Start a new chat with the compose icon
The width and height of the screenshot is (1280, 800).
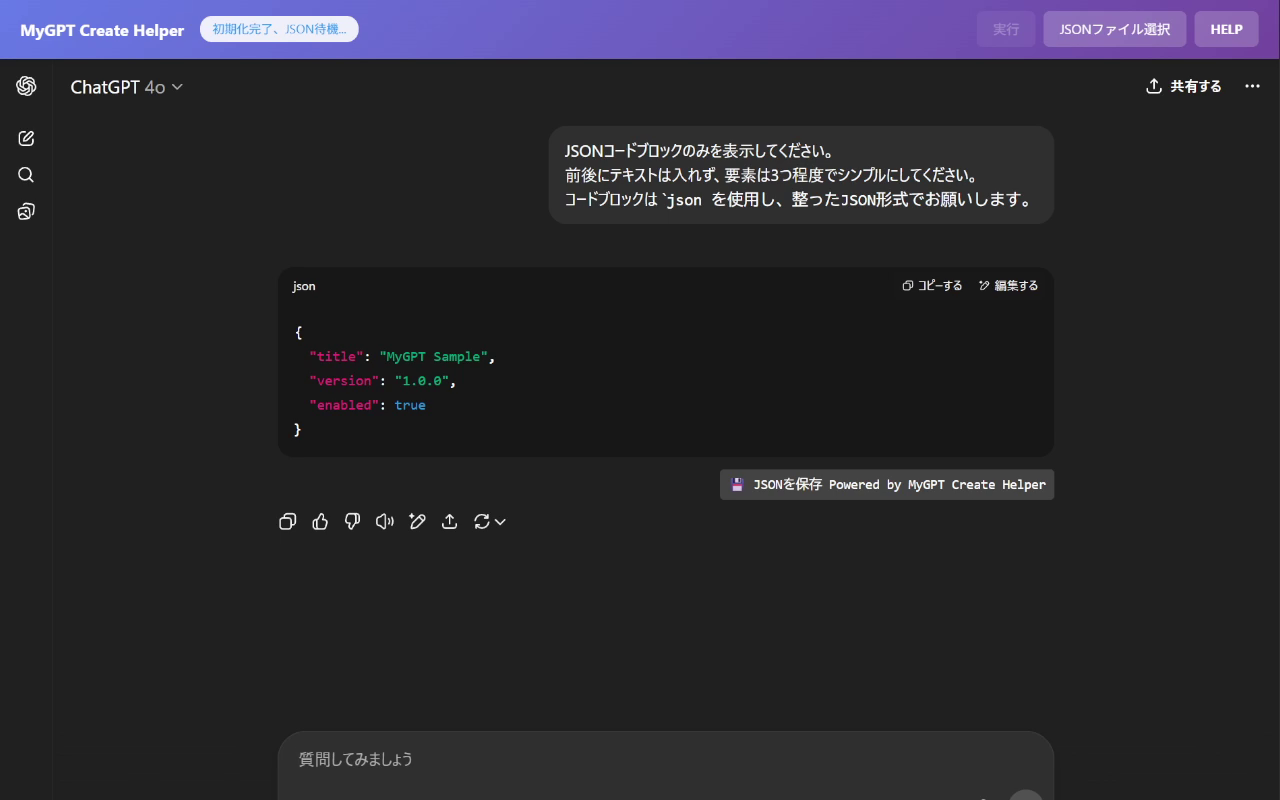pyautogui.click(x=26, y=138)
